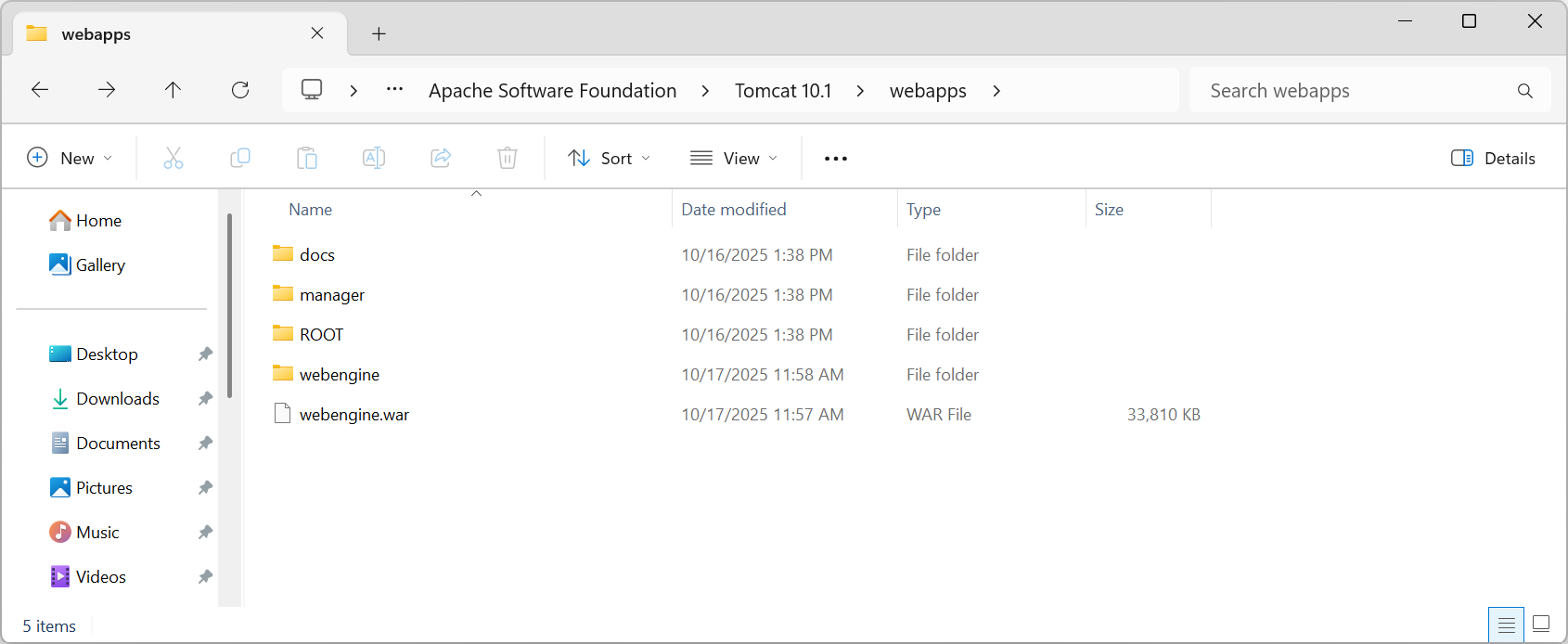The width and height of the screenshot is (1568, 644).
Task: Select the webengine.war file
Action: click(353, 415)
